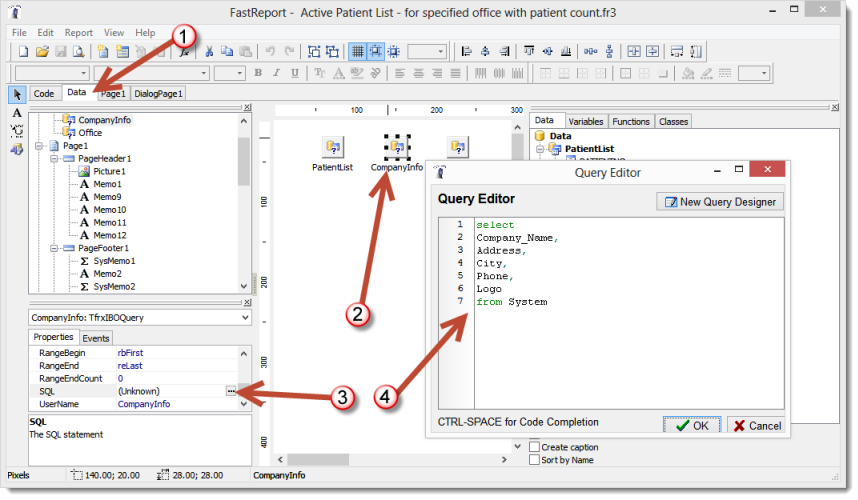Open the style dropdown in the format toolbar

[x=84, y=73]
